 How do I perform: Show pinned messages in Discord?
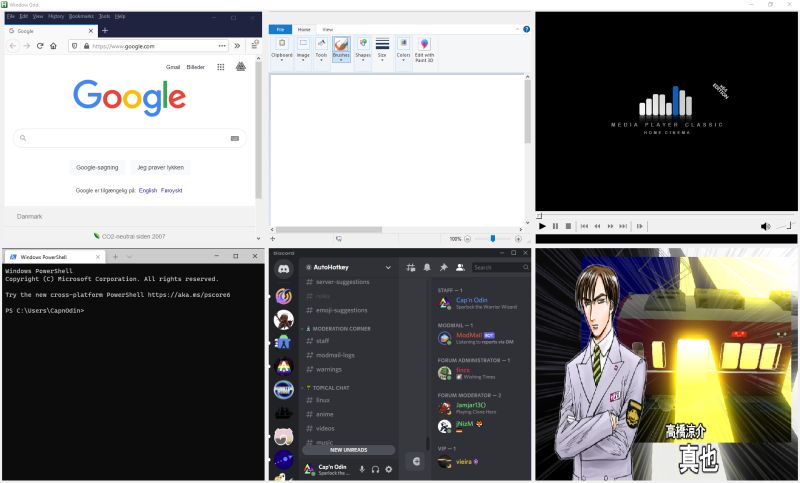tap(443, 267)
